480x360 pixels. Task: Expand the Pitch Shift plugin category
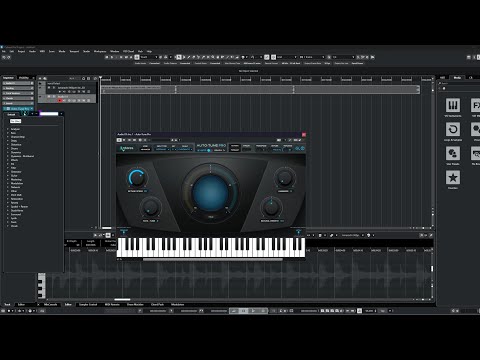(8, 195)
